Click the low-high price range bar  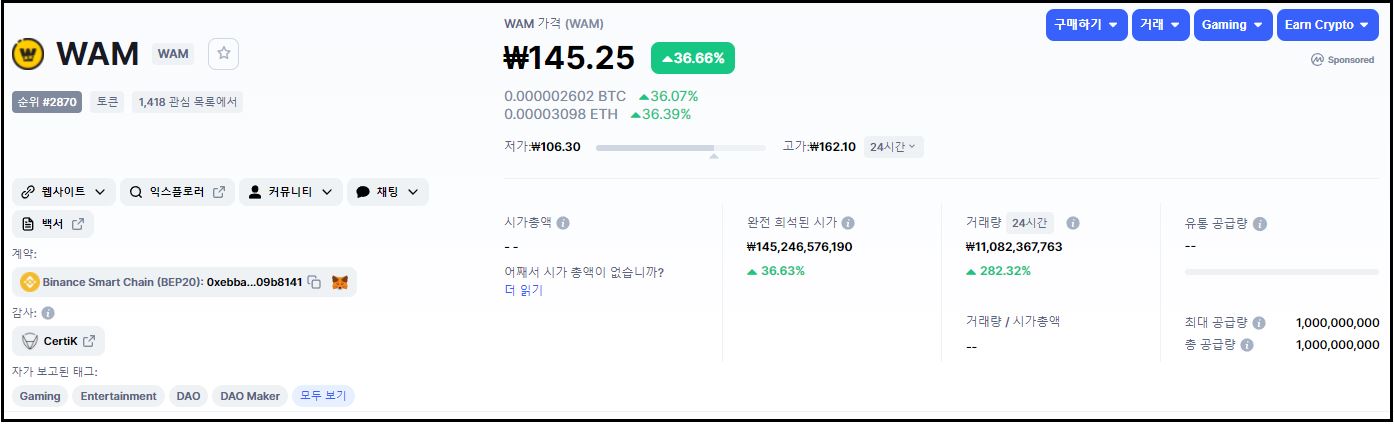click(681, 148)
